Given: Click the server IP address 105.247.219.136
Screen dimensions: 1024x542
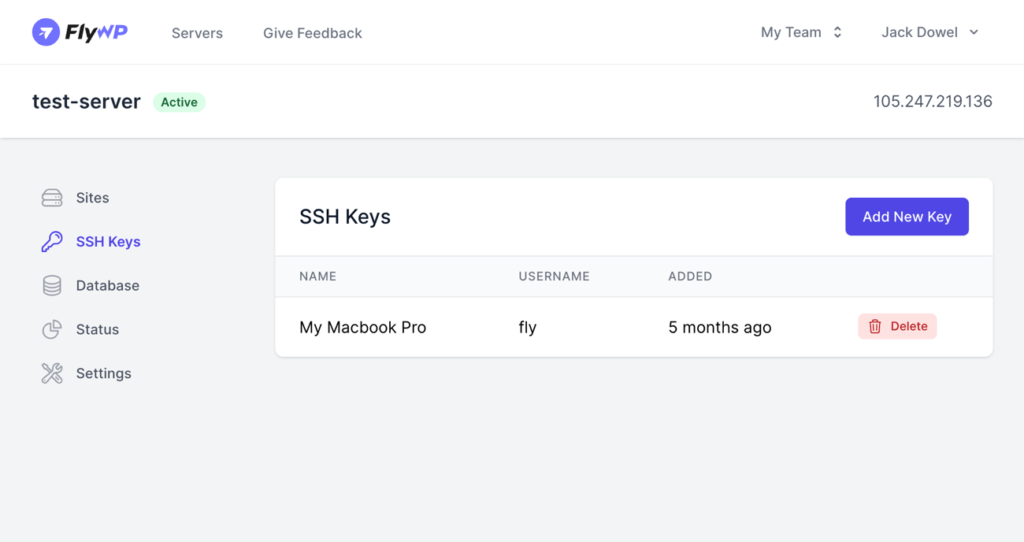Looking at the screenshot, I should pos(933,101).
